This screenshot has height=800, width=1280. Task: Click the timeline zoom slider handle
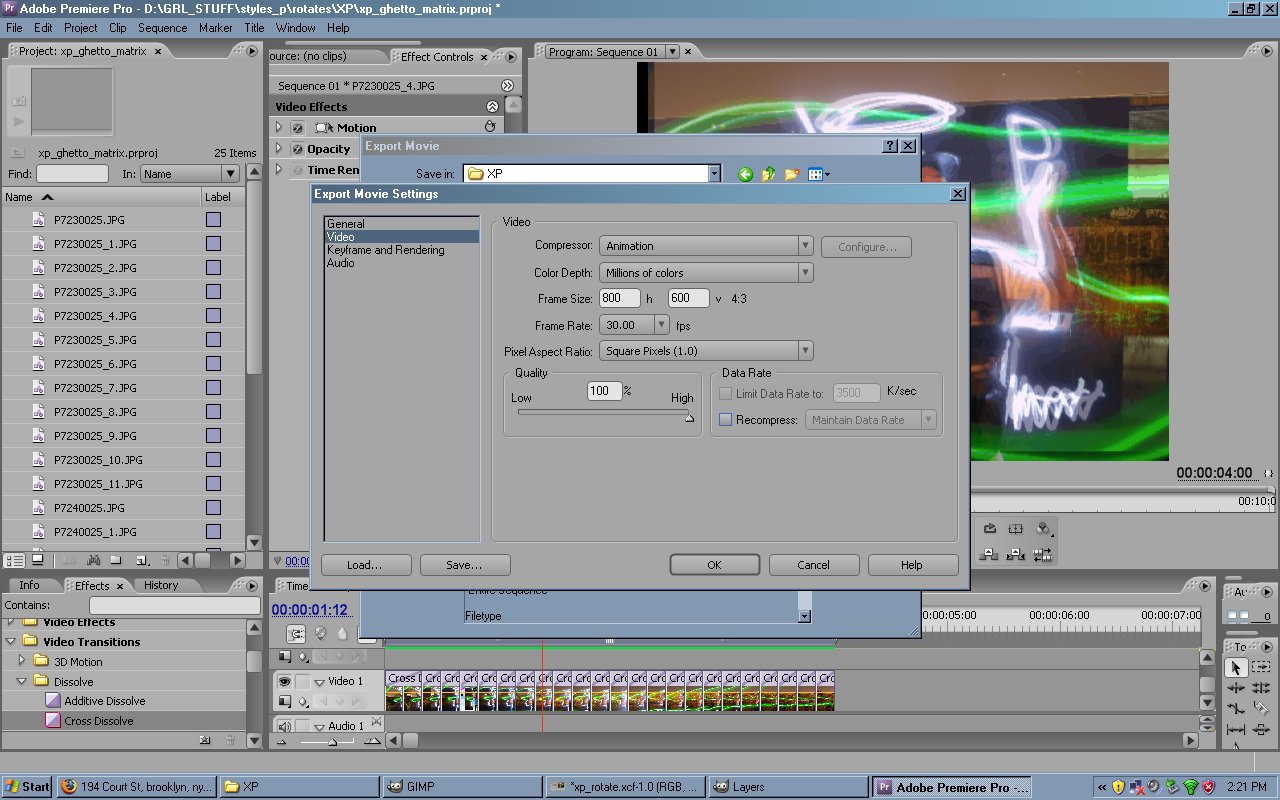[332, 742]
